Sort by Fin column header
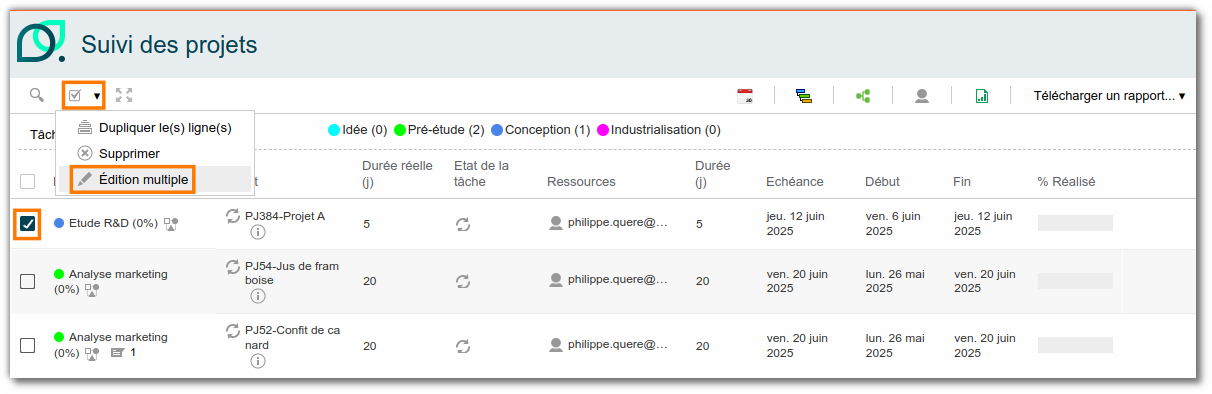The width and height of the screenshot is (1212, 394). [x=963, y=181]
